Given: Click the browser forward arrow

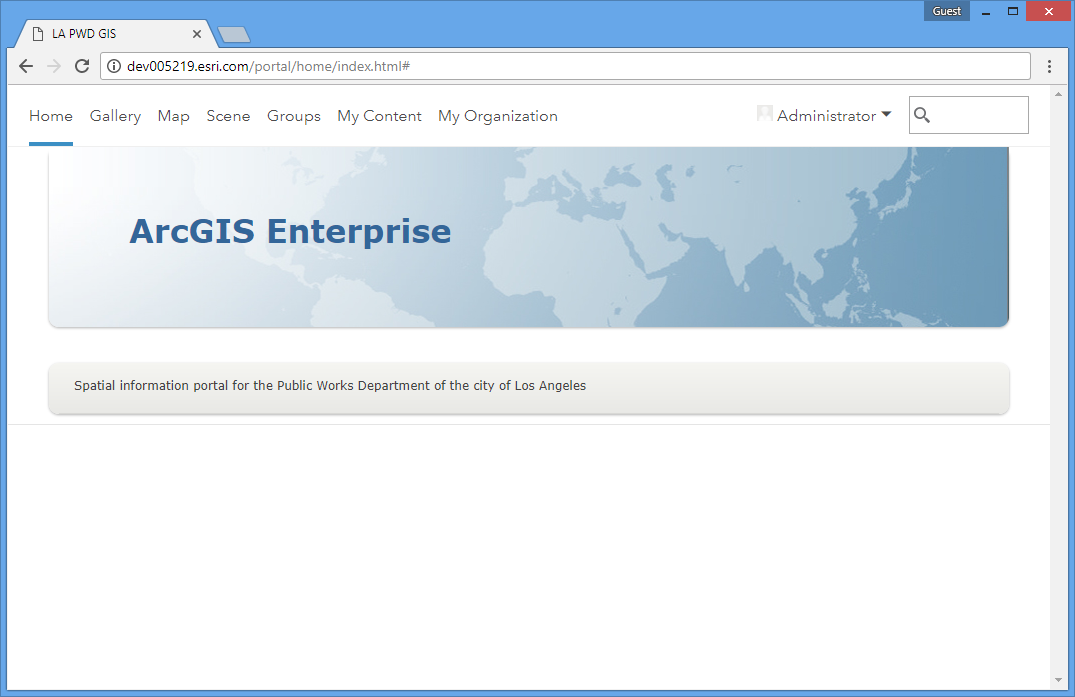Looking at the screenshot, I should (54, 66).
